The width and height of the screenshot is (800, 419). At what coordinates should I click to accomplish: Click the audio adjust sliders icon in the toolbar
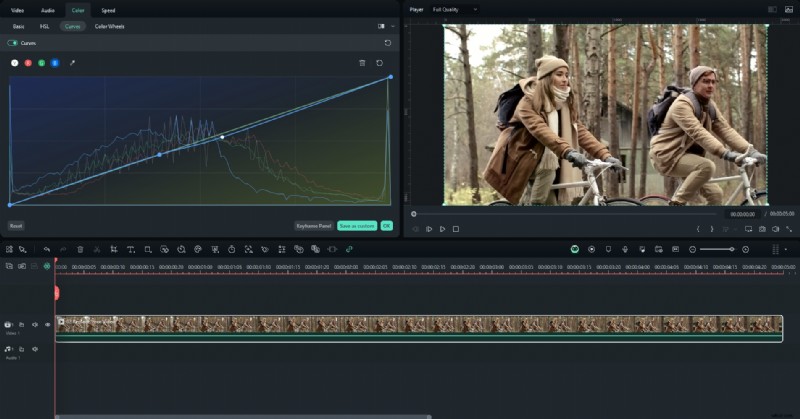tap(282, 249)
